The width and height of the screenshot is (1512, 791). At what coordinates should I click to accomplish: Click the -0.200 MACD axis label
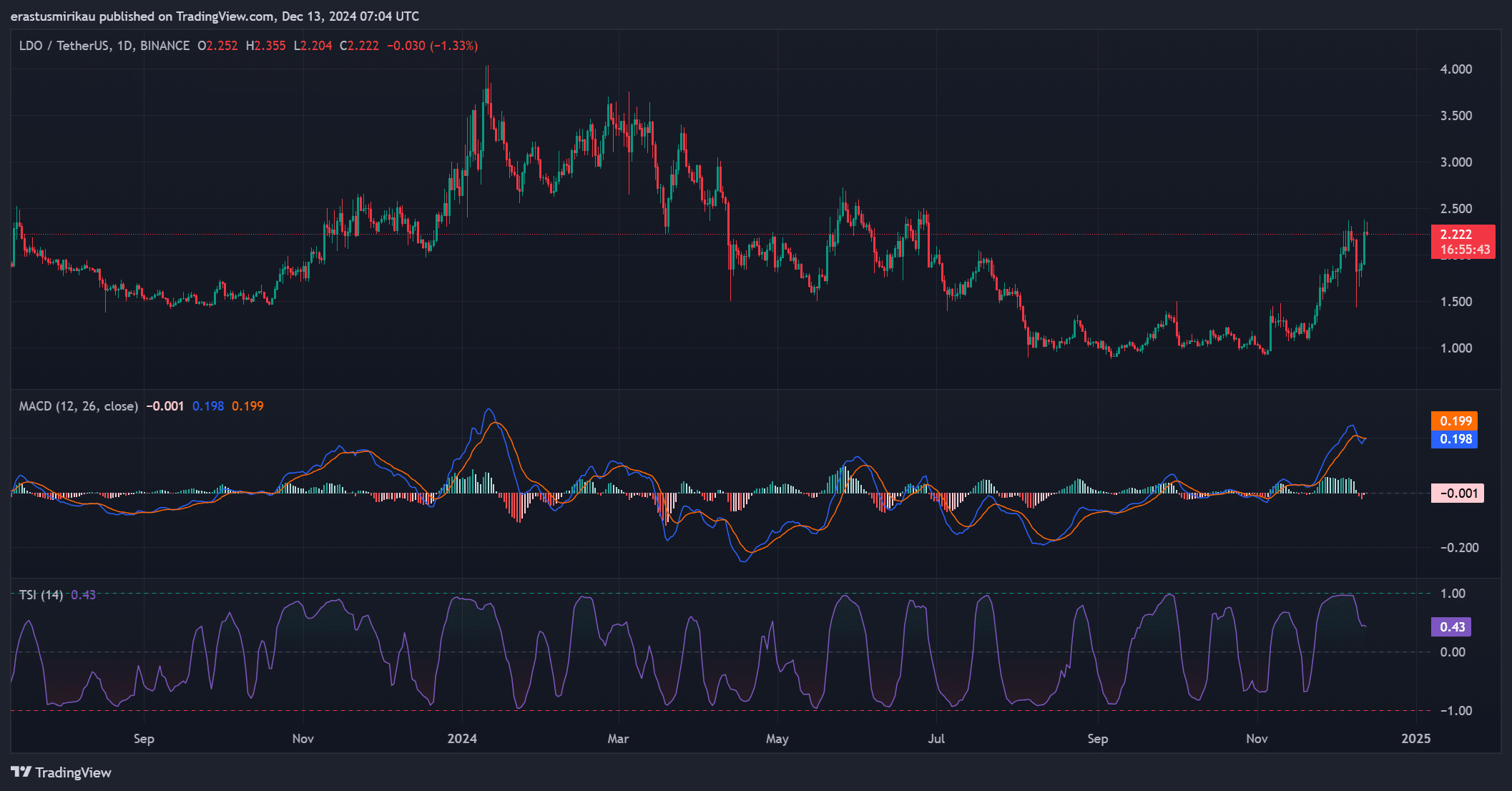(x=1458, y=548)
